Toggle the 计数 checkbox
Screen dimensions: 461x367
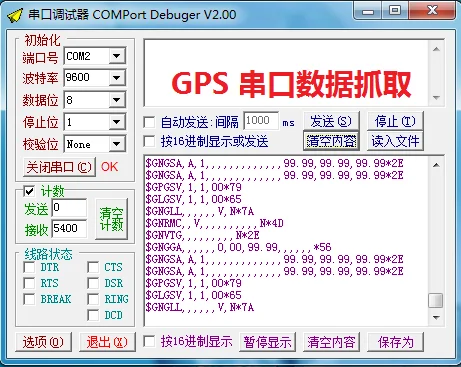click(x=29, y=191)
